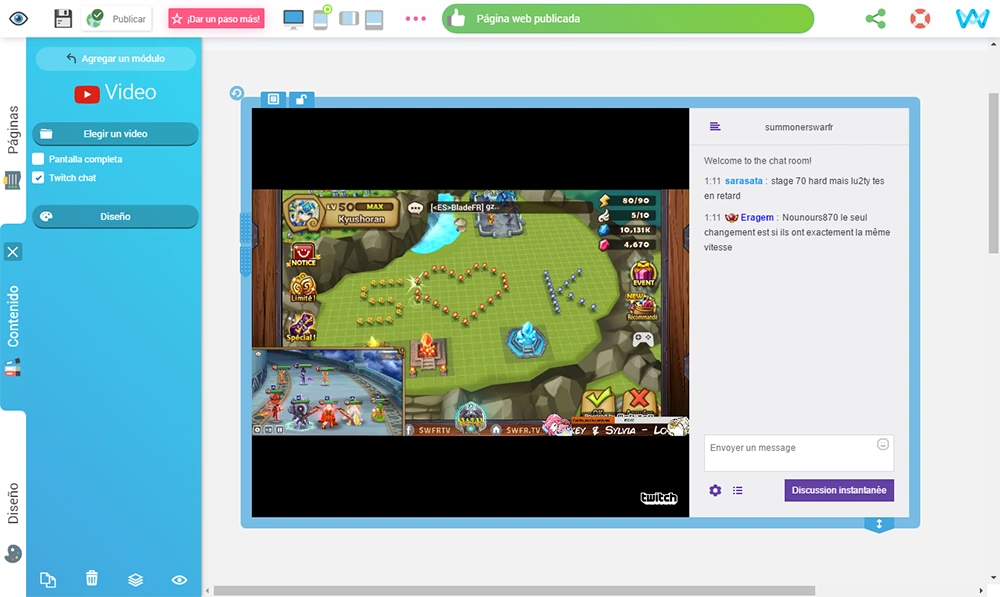Click the vertical scrollbar thumb of the page
This screenshot has width=1000, height=597.
[993, 173]
